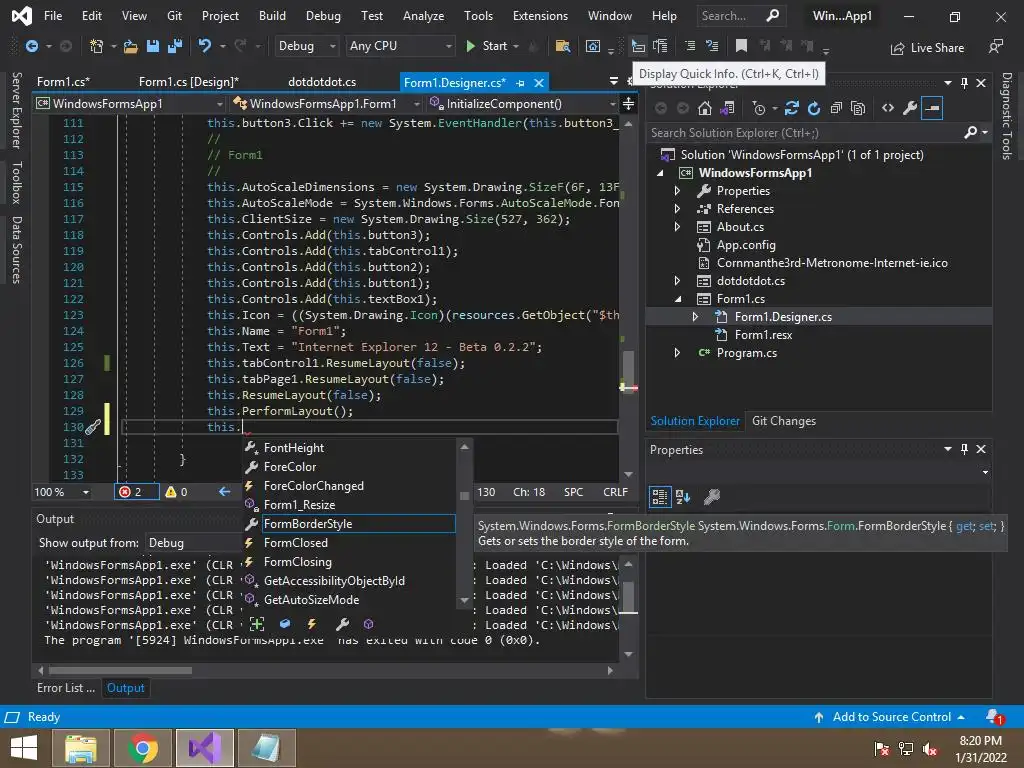Image resolution: width=1024 pixels, height=768 pixels.
Task: Select FormBorderStyle in IntelliSense list
Action: [308, 524]
